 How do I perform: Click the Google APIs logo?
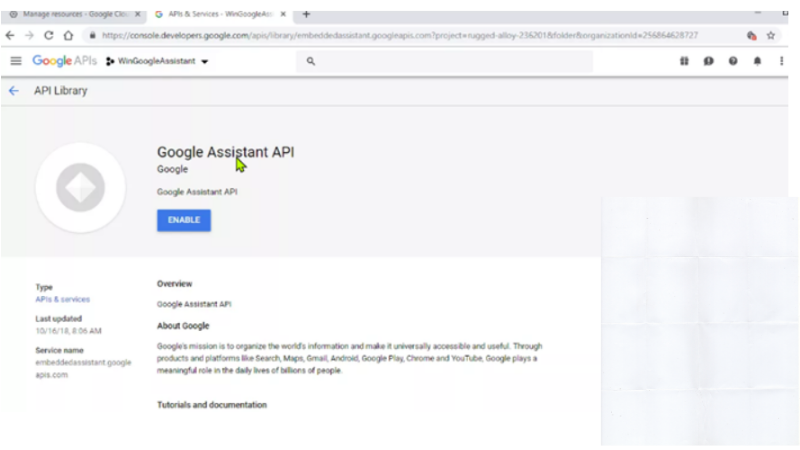[x=64, y=61]
